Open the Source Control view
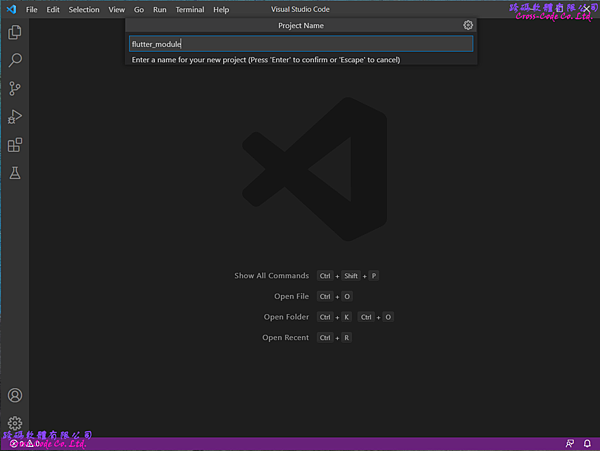600x451 pixels. pyautogui.click(x=15, y=88)
